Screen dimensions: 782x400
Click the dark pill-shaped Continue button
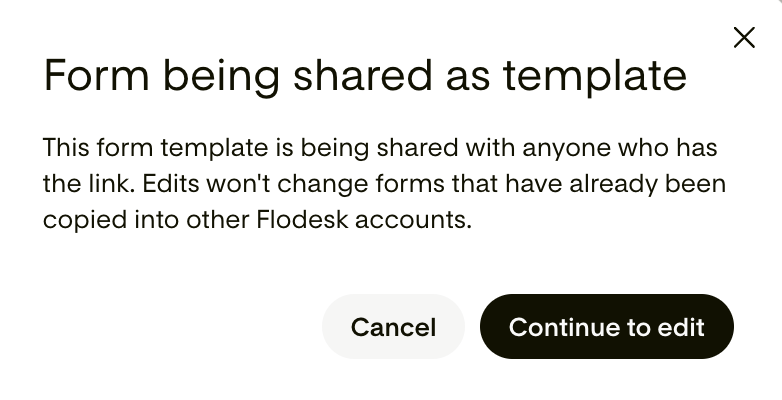[606, 327]
